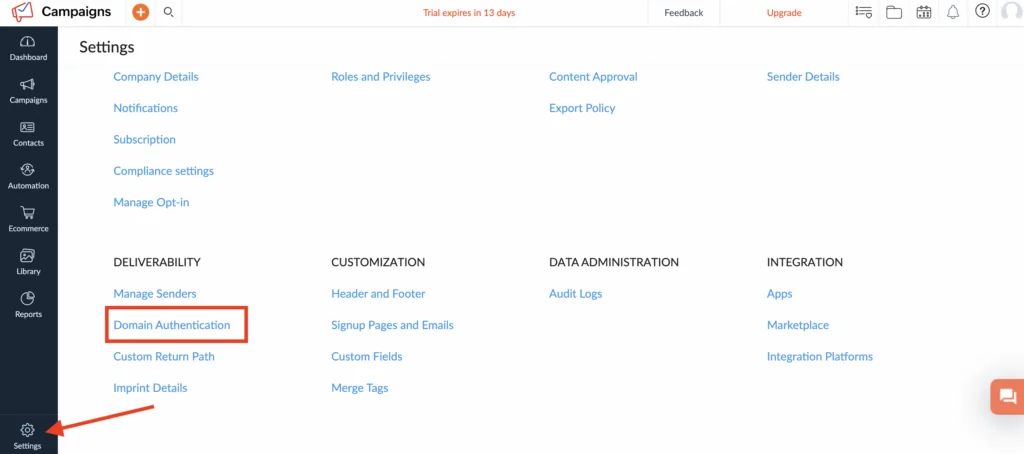Image resolution: width=1024 pixels, height=454 pixels.
Task: Open the Audit Logs link
Action: (575, 293)
